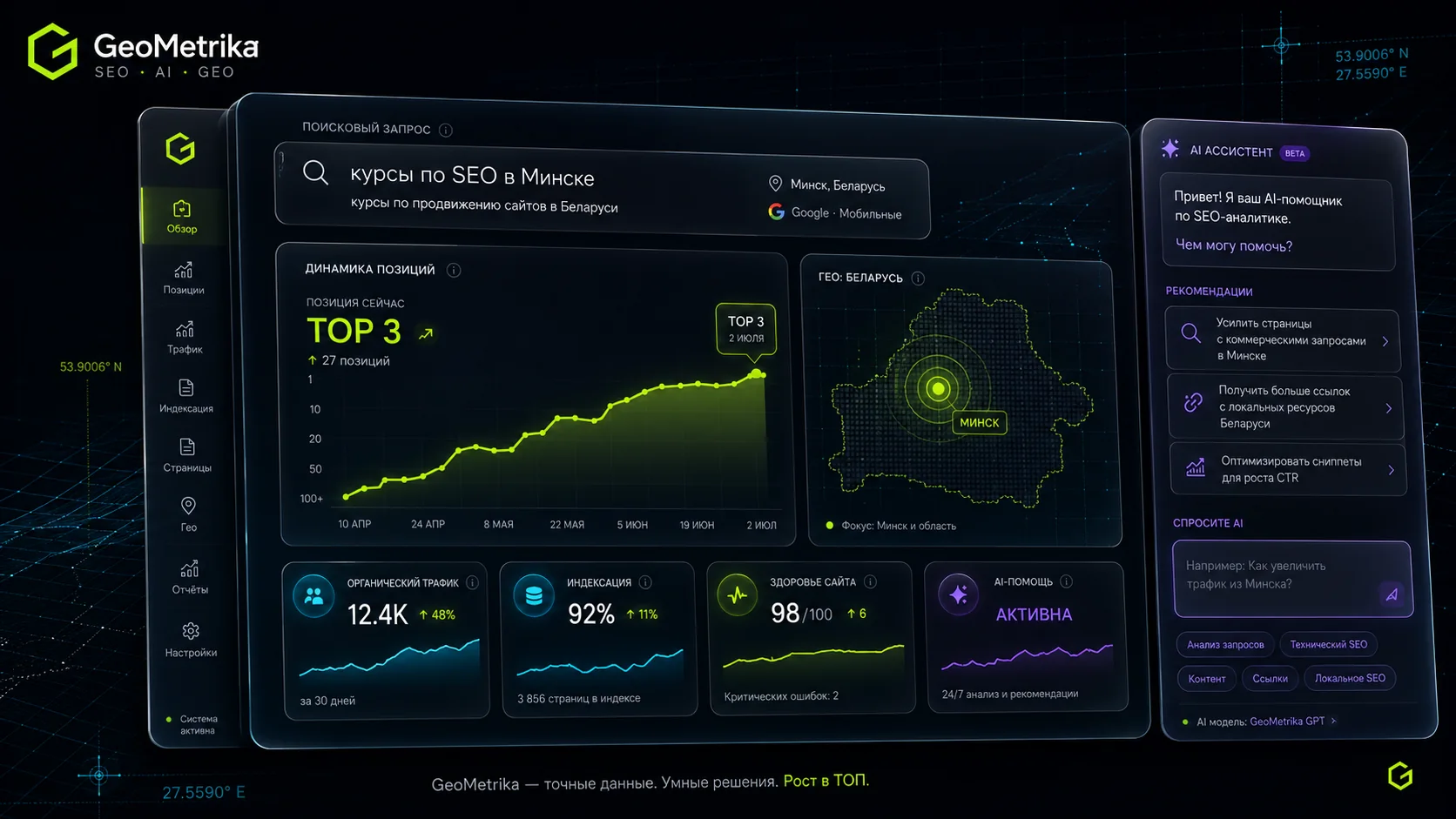The height and width of the screenshot is (819, 1456).
Task: Click the AI Ассистент sparkle icon
Action: tap(1170, 148)
